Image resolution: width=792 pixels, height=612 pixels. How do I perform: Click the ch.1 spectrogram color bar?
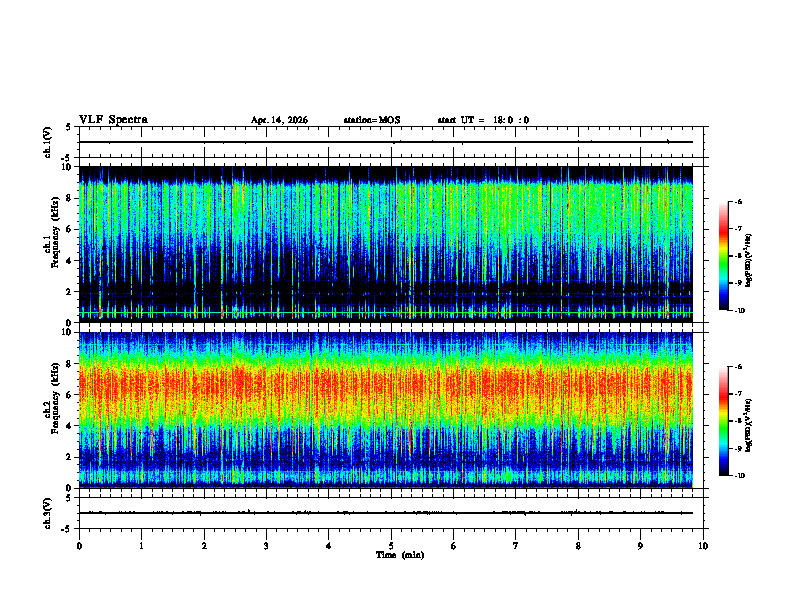(x=723, y=256)
